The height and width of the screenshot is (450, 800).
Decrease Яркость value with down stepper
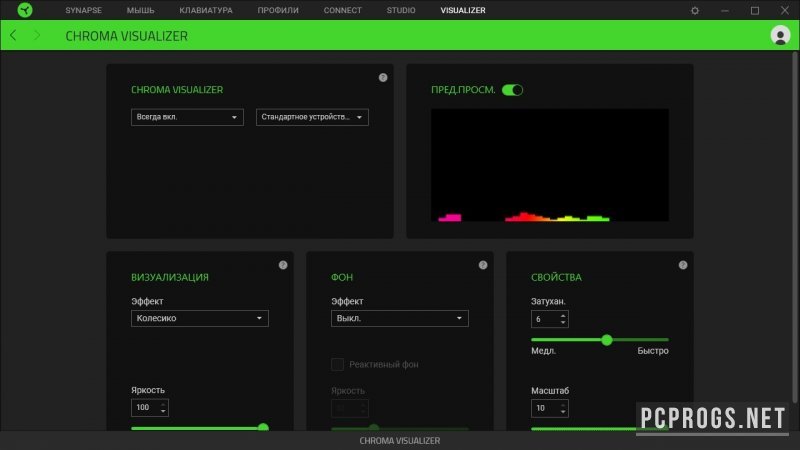[163, 411]
